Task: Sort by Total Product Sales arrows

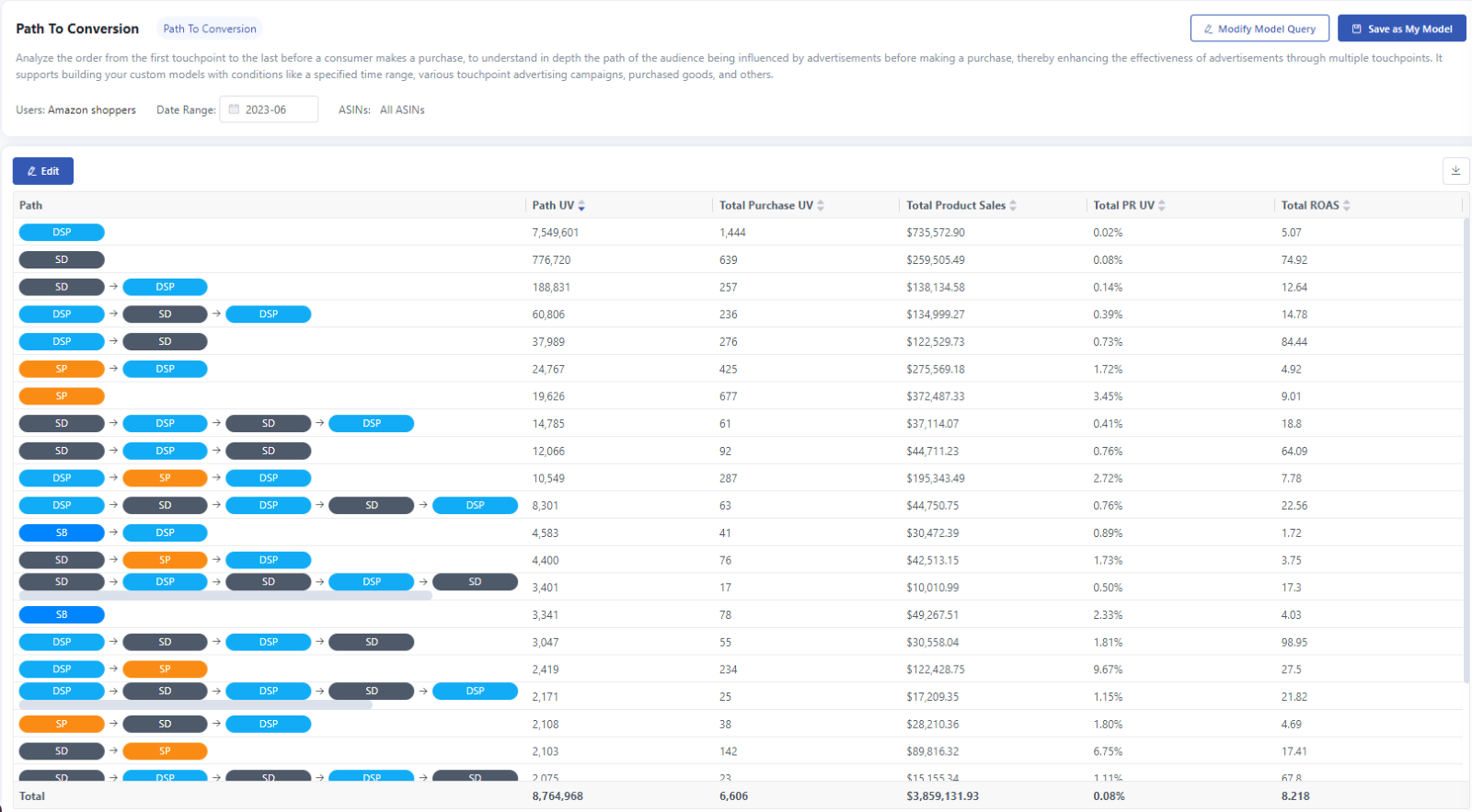Action: [1013, 206]
